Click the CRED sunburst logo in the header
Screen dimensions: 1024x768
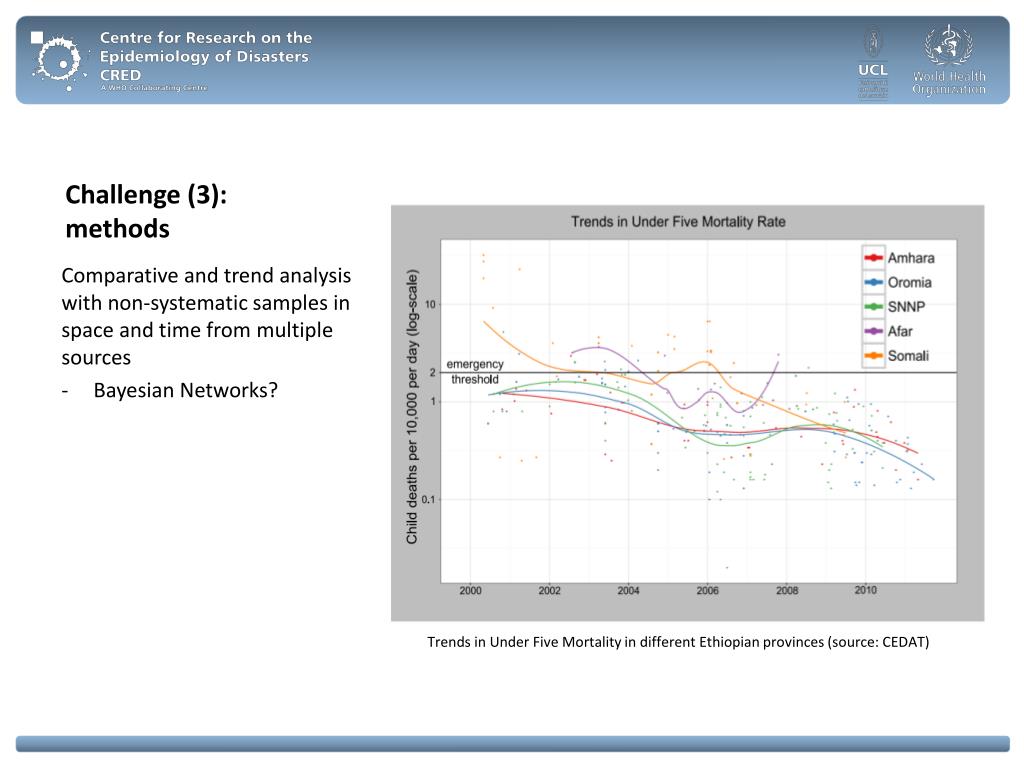pos(58,58)
